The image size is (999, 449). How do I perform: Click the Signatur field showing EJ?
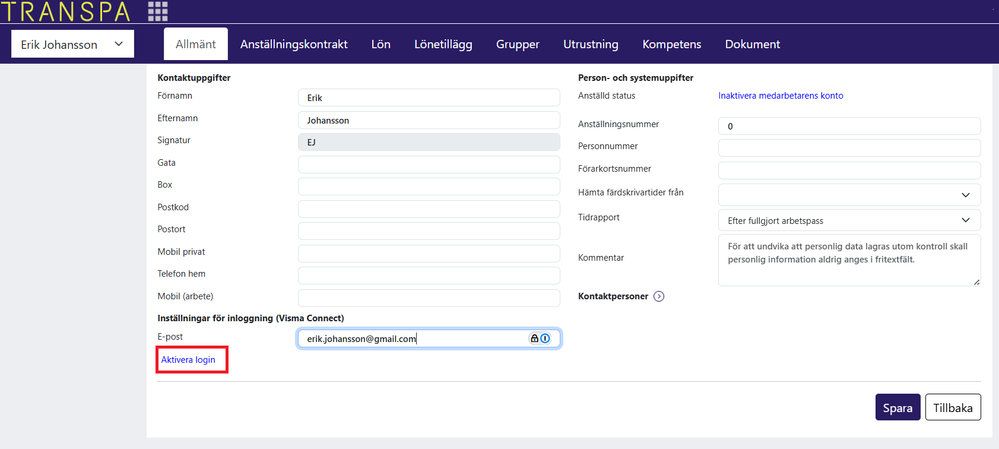click(429, 143)
